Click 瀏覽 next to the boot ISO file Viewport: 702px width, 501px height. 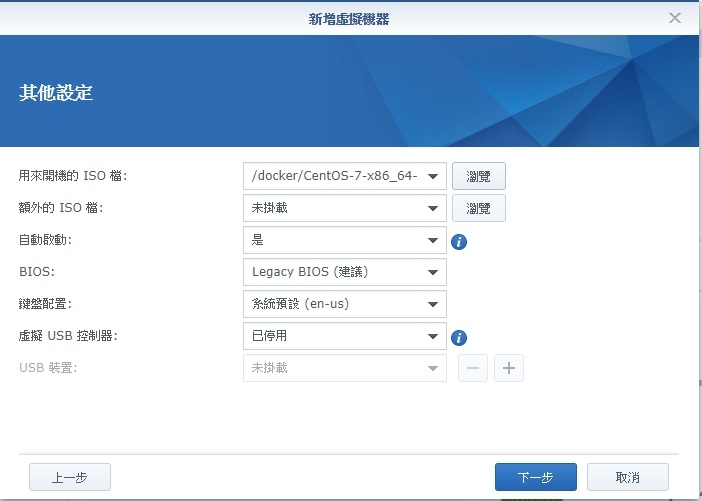pos(479,176)
